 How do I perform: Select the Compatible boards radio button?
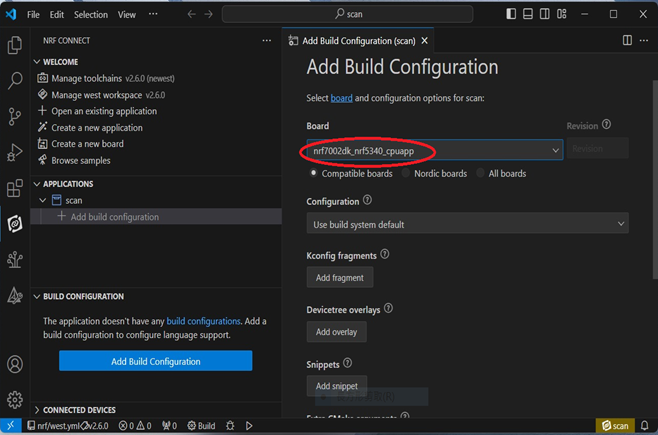click(314, 174)
